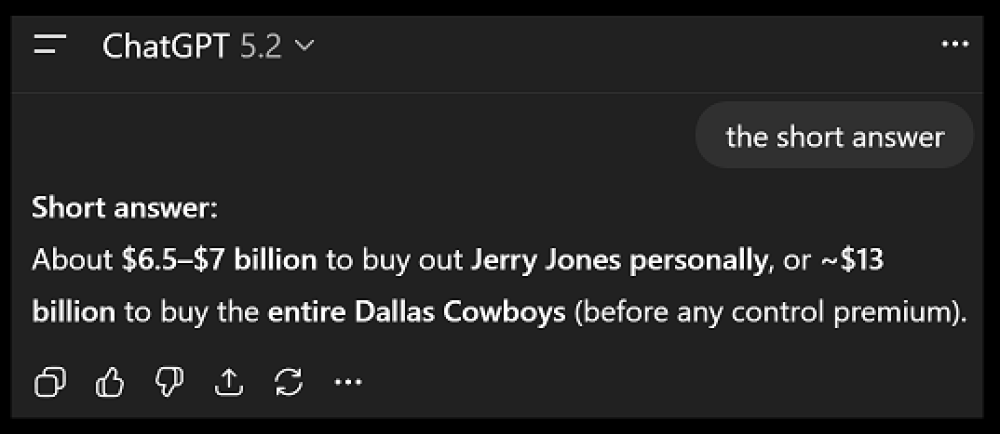Share the response using the share icon
The image size is (1000, 434).
tap(229, 381)
